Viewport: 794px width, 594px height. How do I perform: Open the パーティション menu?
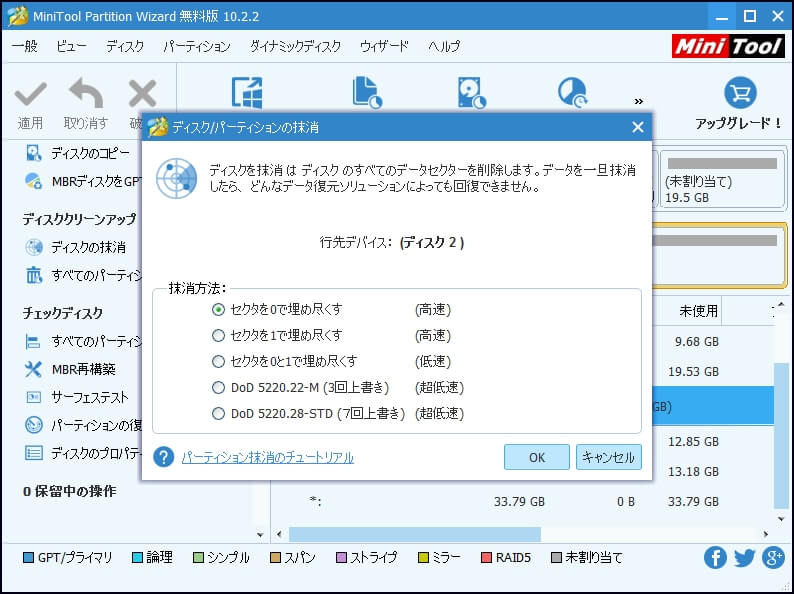[197, 46]
